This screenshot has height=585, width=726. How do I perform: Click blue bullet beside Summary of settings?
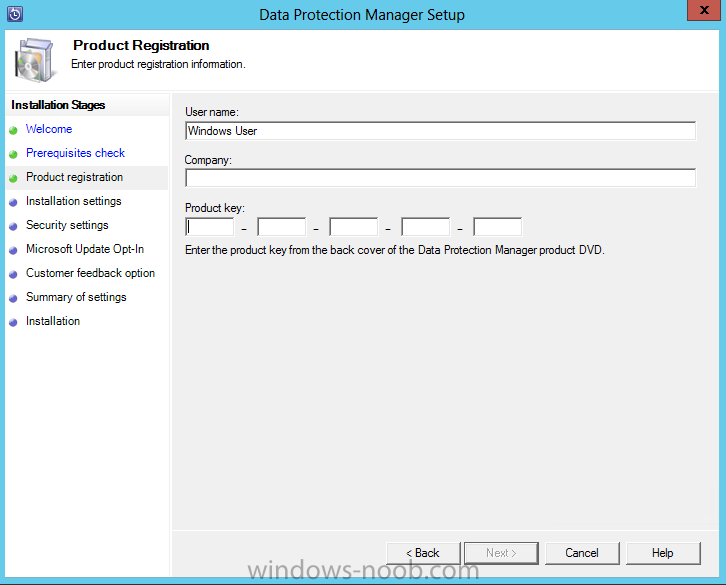[x=13, y=298]
